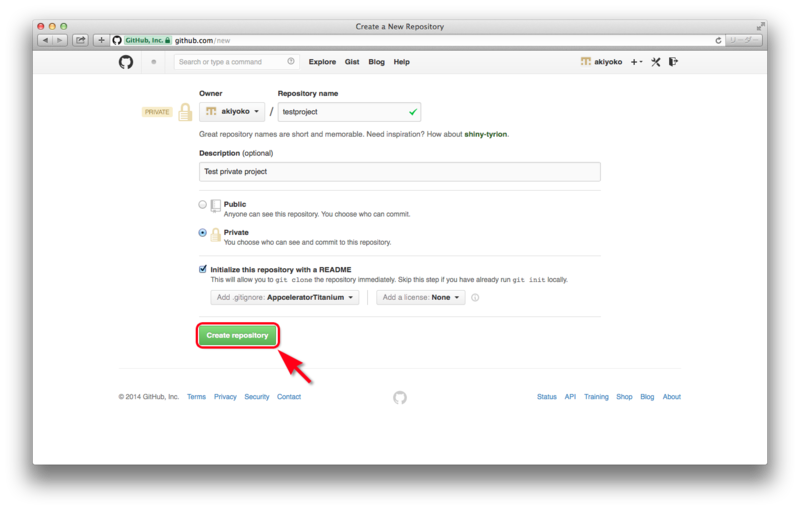Viewport: 800px width, 510px height.
Task: Use the shiny-tyrion name suggestion
Action: pos(486,135)
